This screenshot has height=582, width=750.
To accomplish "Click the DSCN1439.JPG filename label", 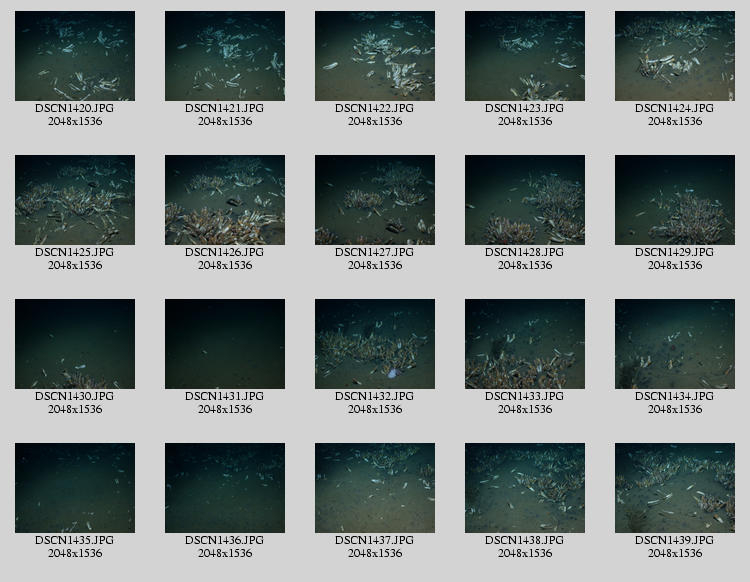I will point(674,540).
